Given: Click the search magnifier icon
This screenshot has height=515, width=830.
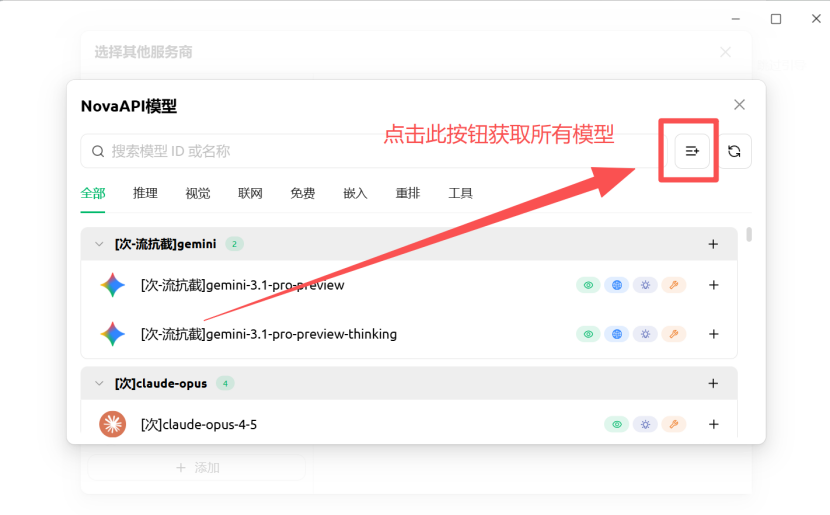Looking at the screenshot, I should tap(98, 151).
